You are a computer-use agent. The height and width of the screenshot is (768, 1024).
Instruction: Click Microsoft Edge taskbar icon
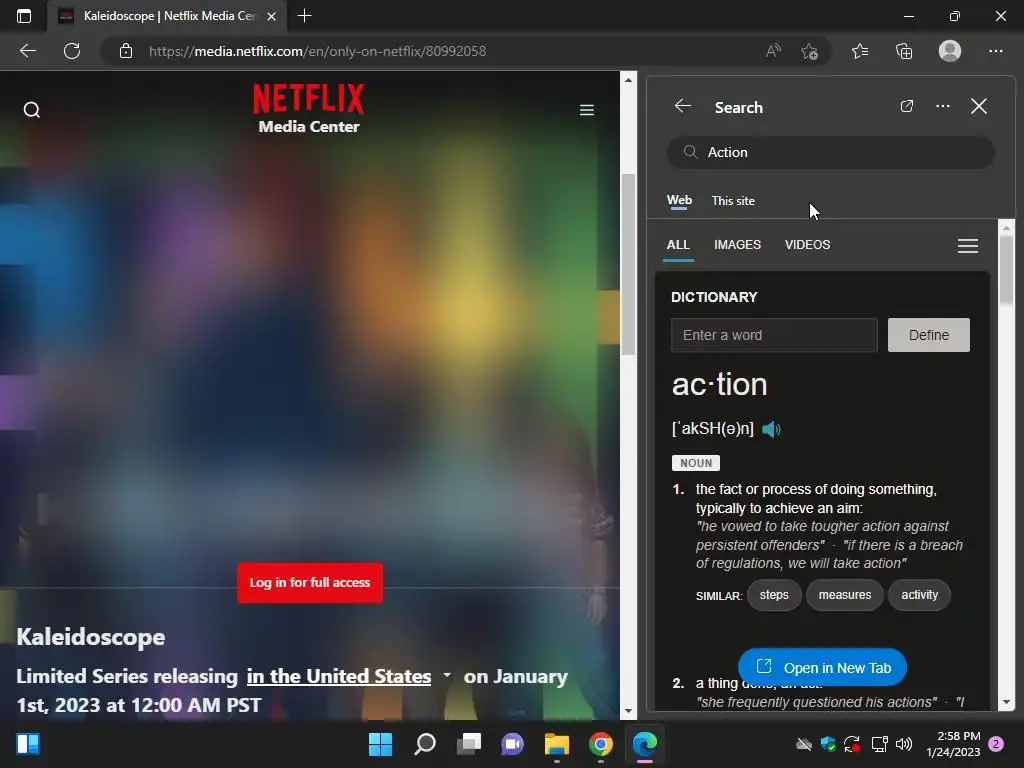(645, 744)
